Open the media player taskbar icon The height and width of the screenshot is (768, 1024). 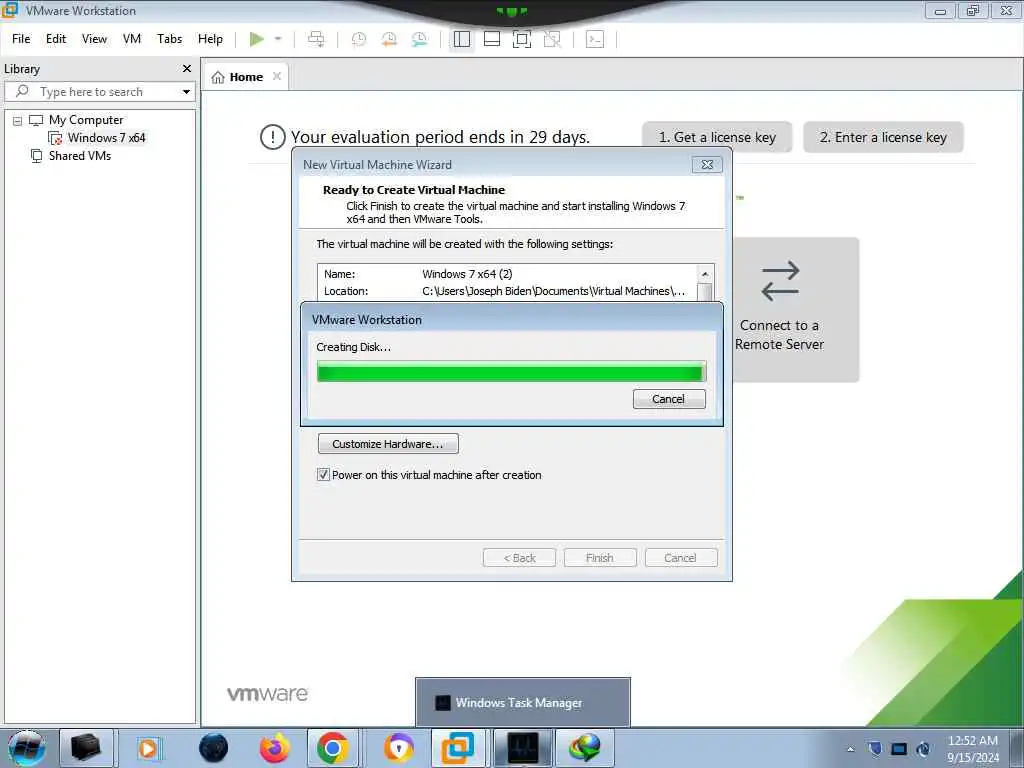[x=148, y=748]
